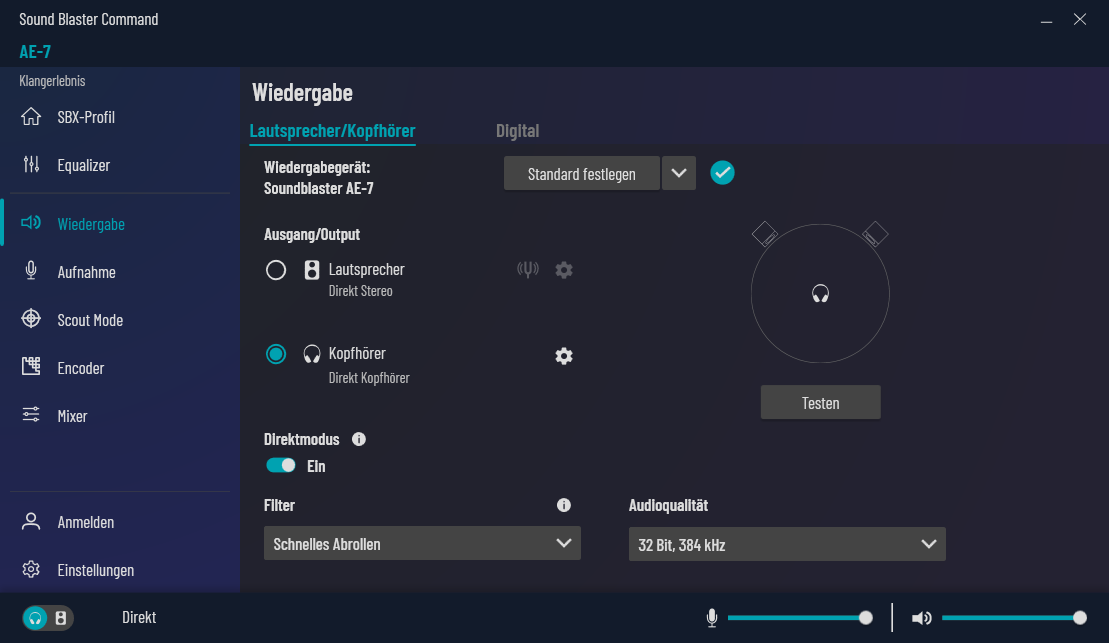Open the Encoder section
This screenshot has height=643, width=1109.
(82, 367)
